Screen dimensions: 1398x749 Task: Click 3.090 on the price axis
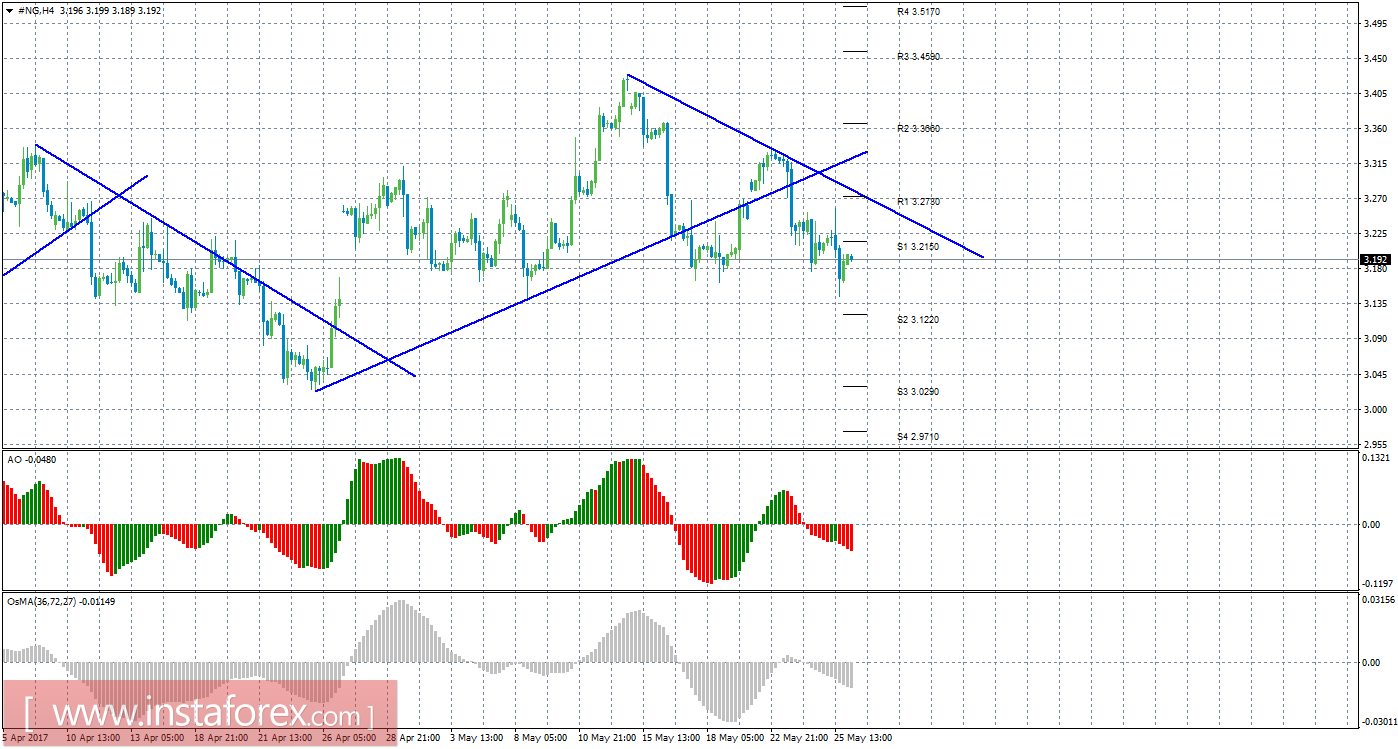(x=1374, y=339)
